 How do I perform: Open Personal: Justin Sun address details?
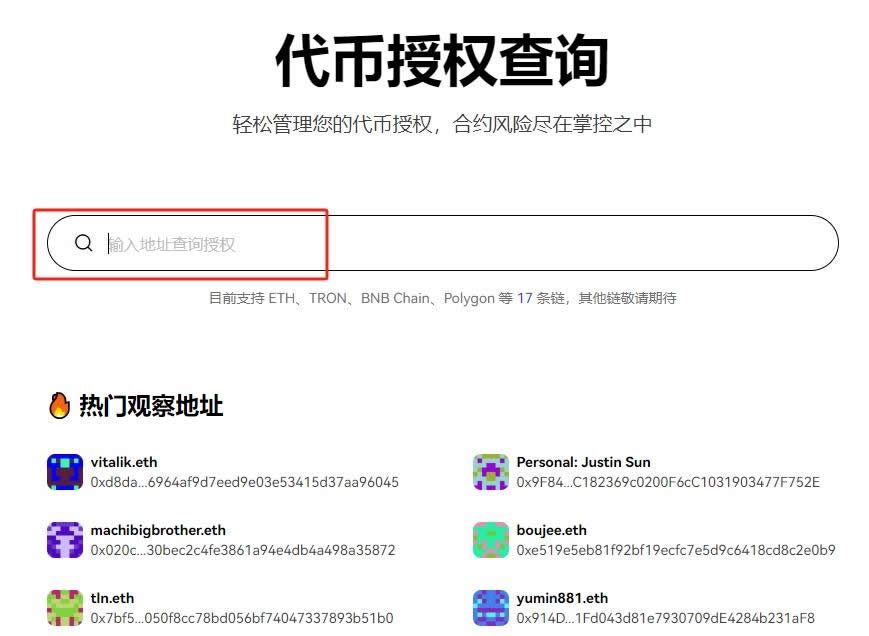click(x=583, y=461)
